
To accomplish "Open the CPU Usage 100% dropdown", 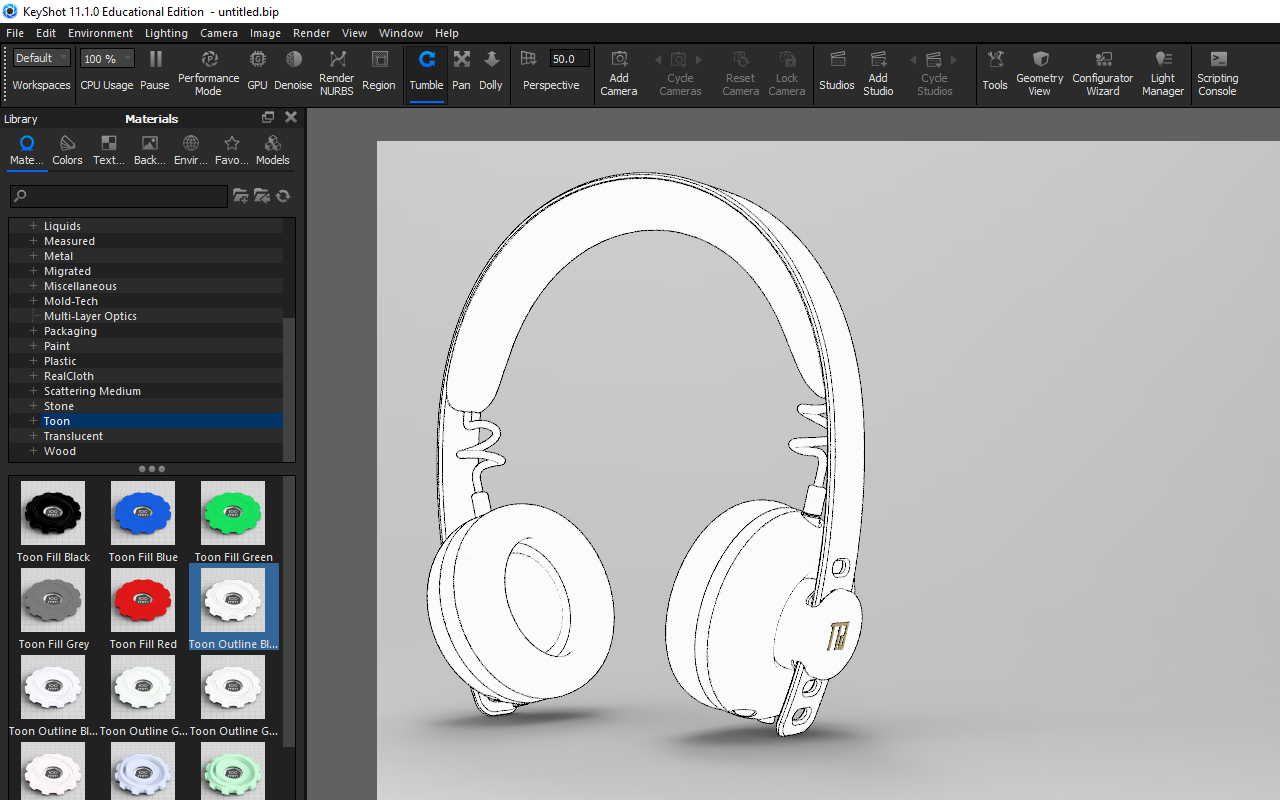I will point(107,58).
